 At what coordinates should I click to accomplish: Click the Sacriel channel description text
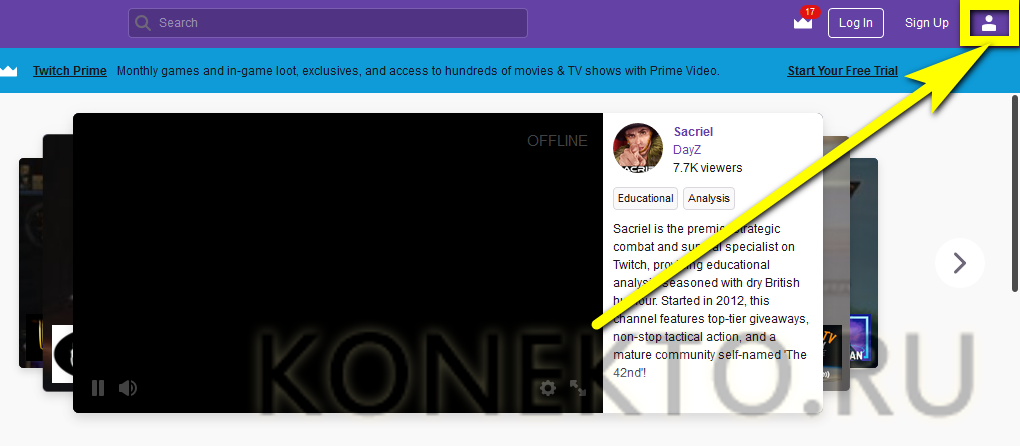pos(711,302)
